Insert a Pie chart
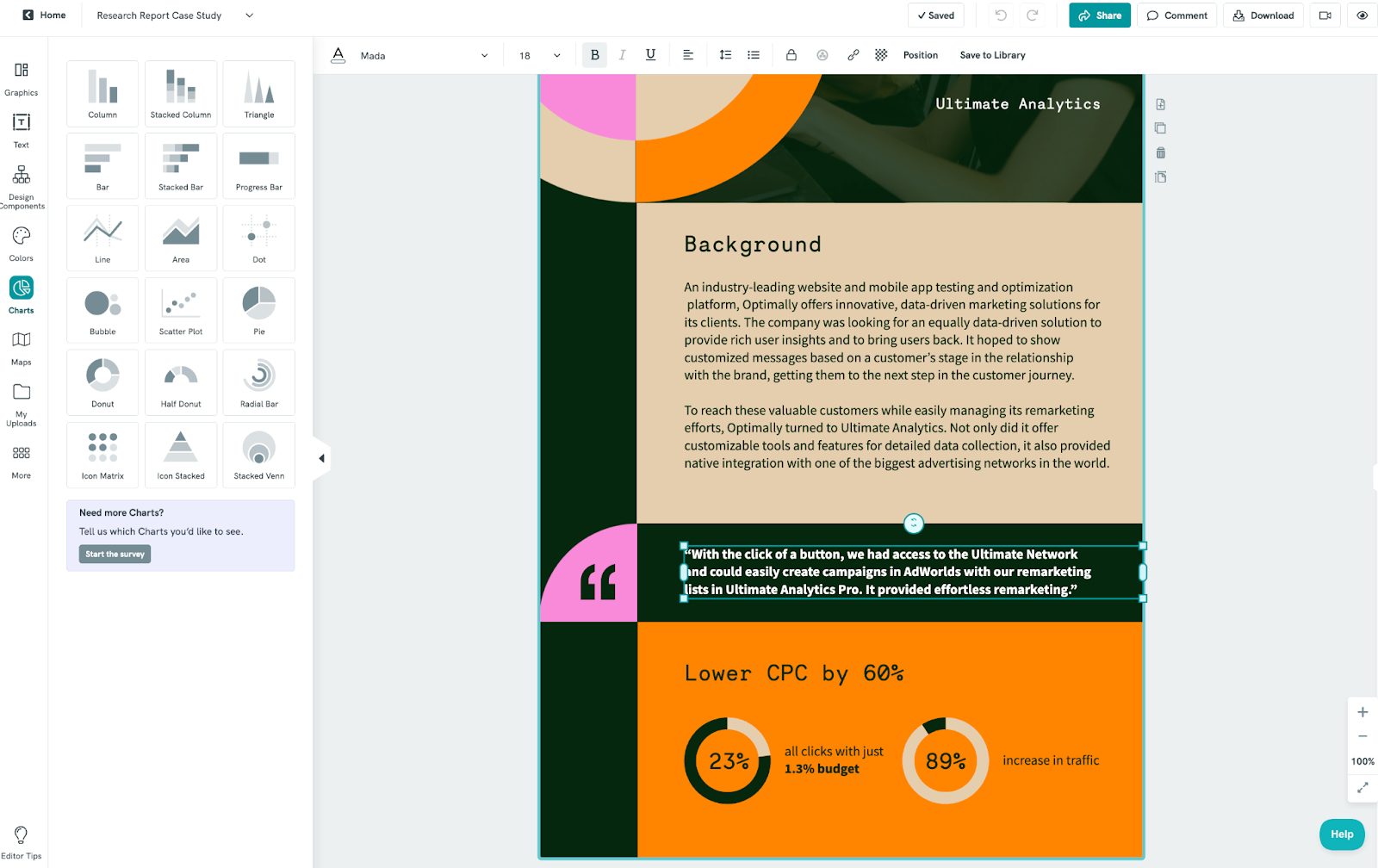 coord(259,310)
